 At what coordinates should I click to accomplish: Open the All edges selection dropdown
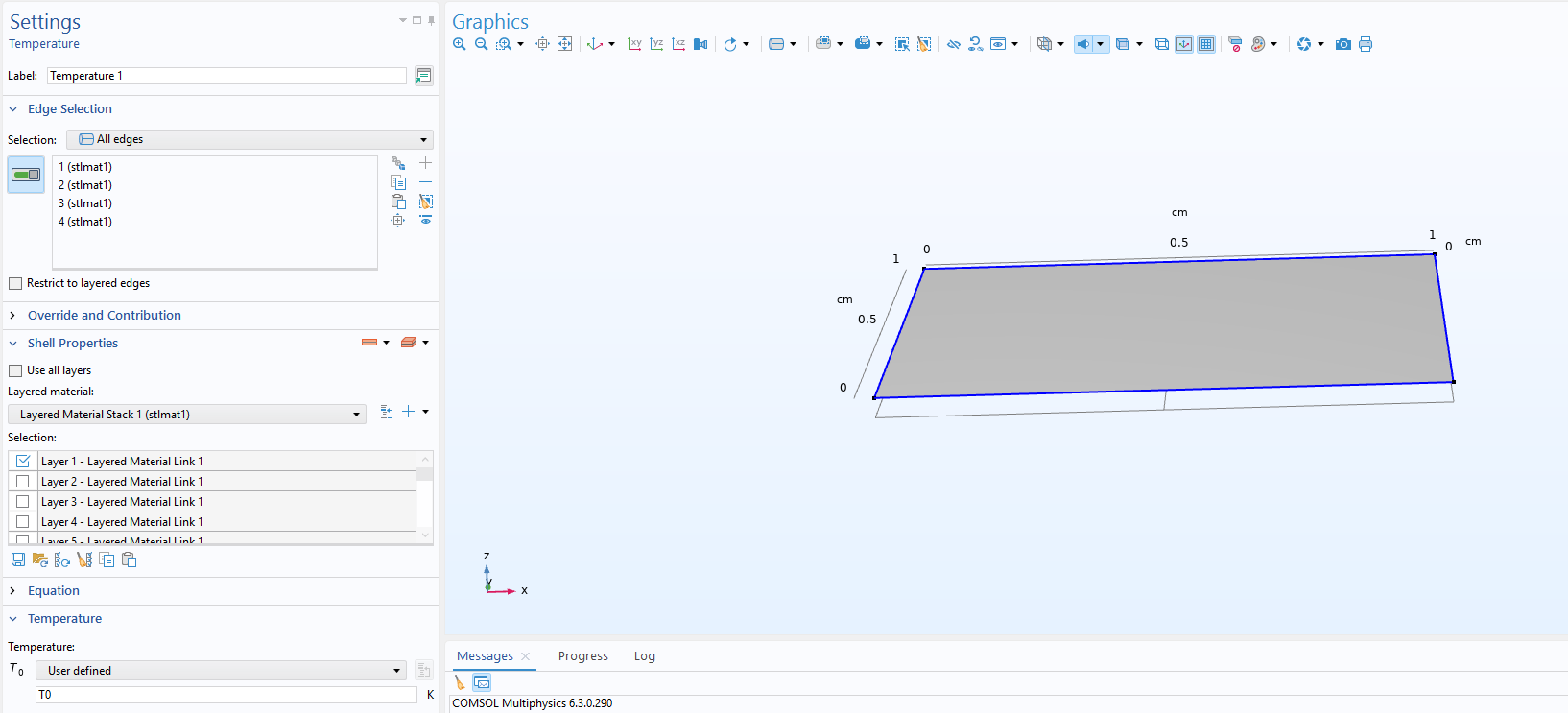tap(249, 139)
